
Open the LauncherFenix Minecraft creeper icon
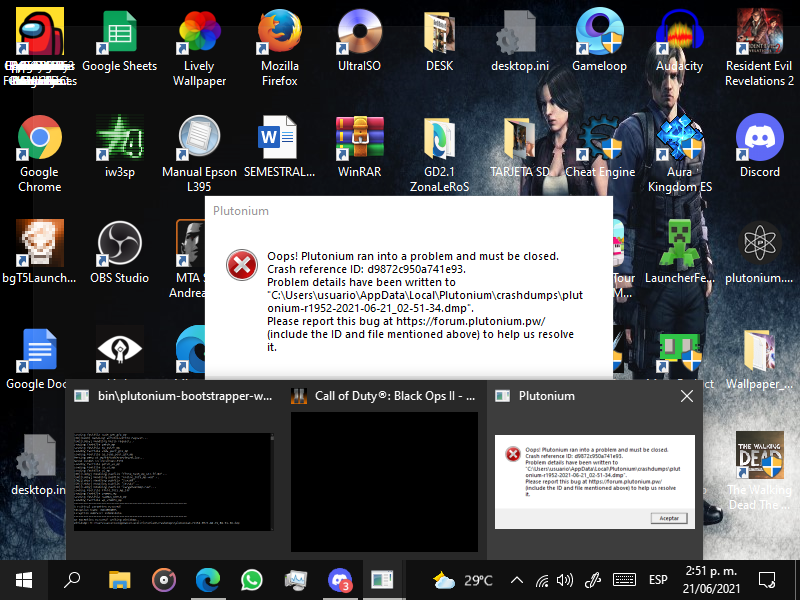pos(680,252)
